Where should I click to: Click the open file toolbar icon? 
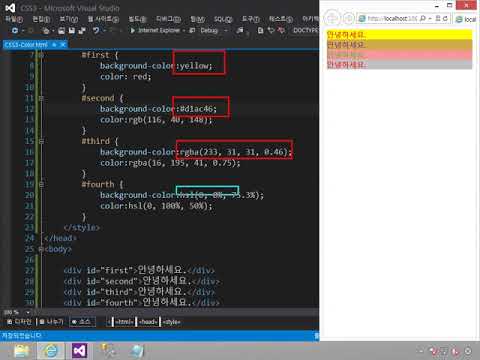coord(61,30)
